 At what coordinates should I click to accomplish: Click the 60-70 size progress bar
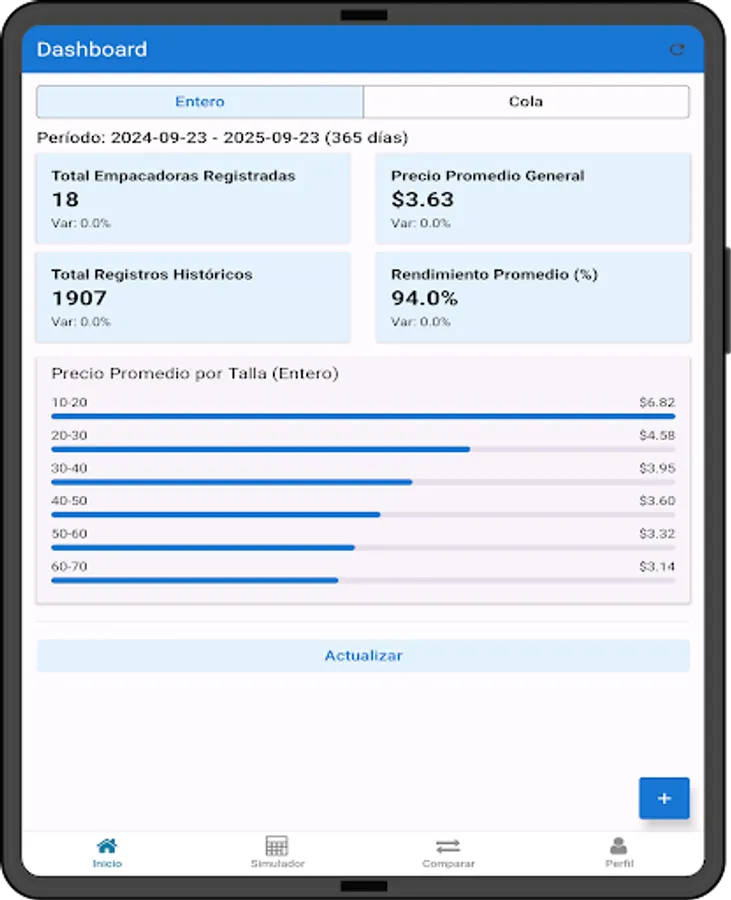point(363,580)
